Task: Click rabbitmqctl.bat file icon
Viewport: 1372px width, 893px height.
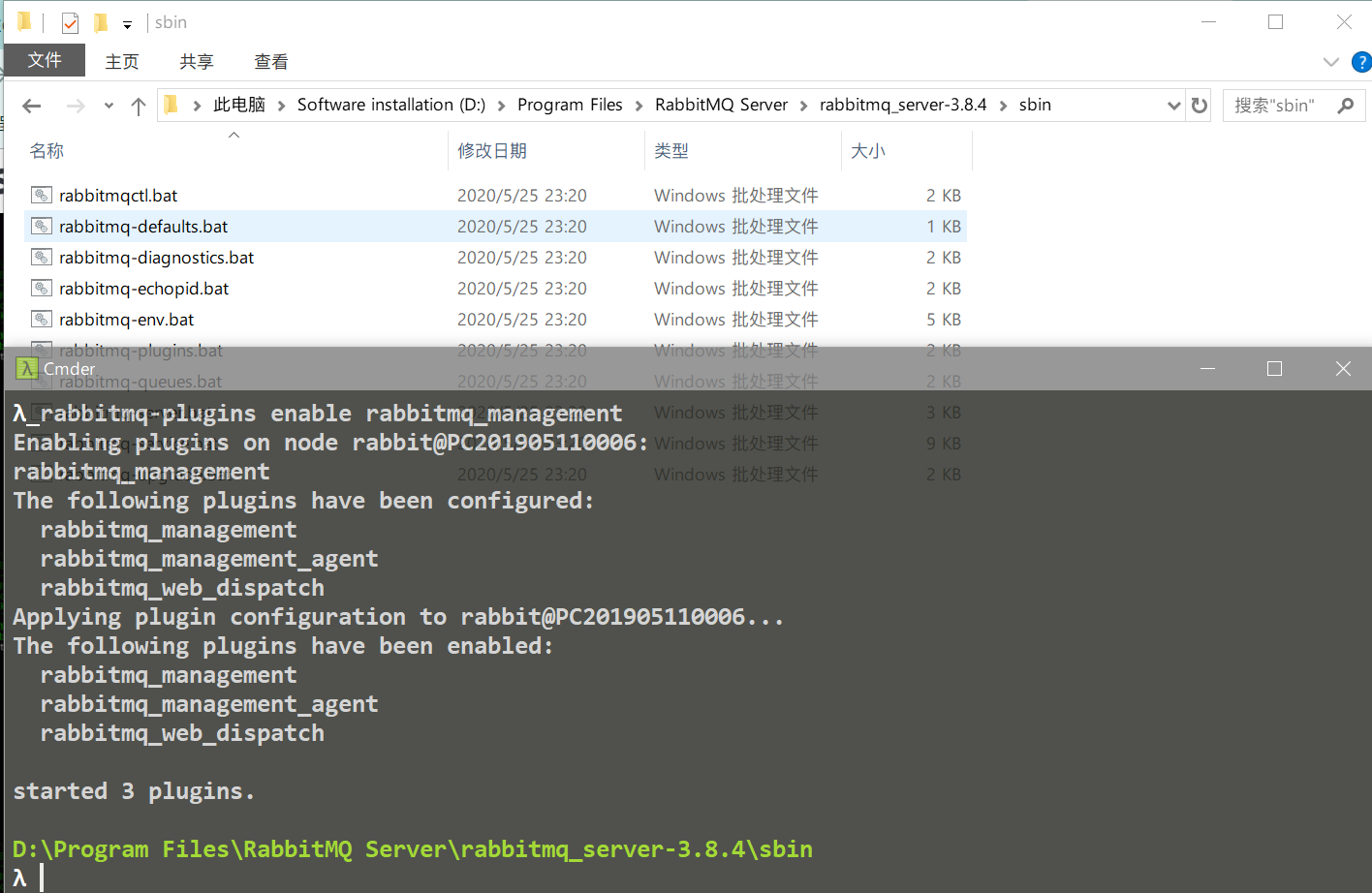Action: point(41,195)
